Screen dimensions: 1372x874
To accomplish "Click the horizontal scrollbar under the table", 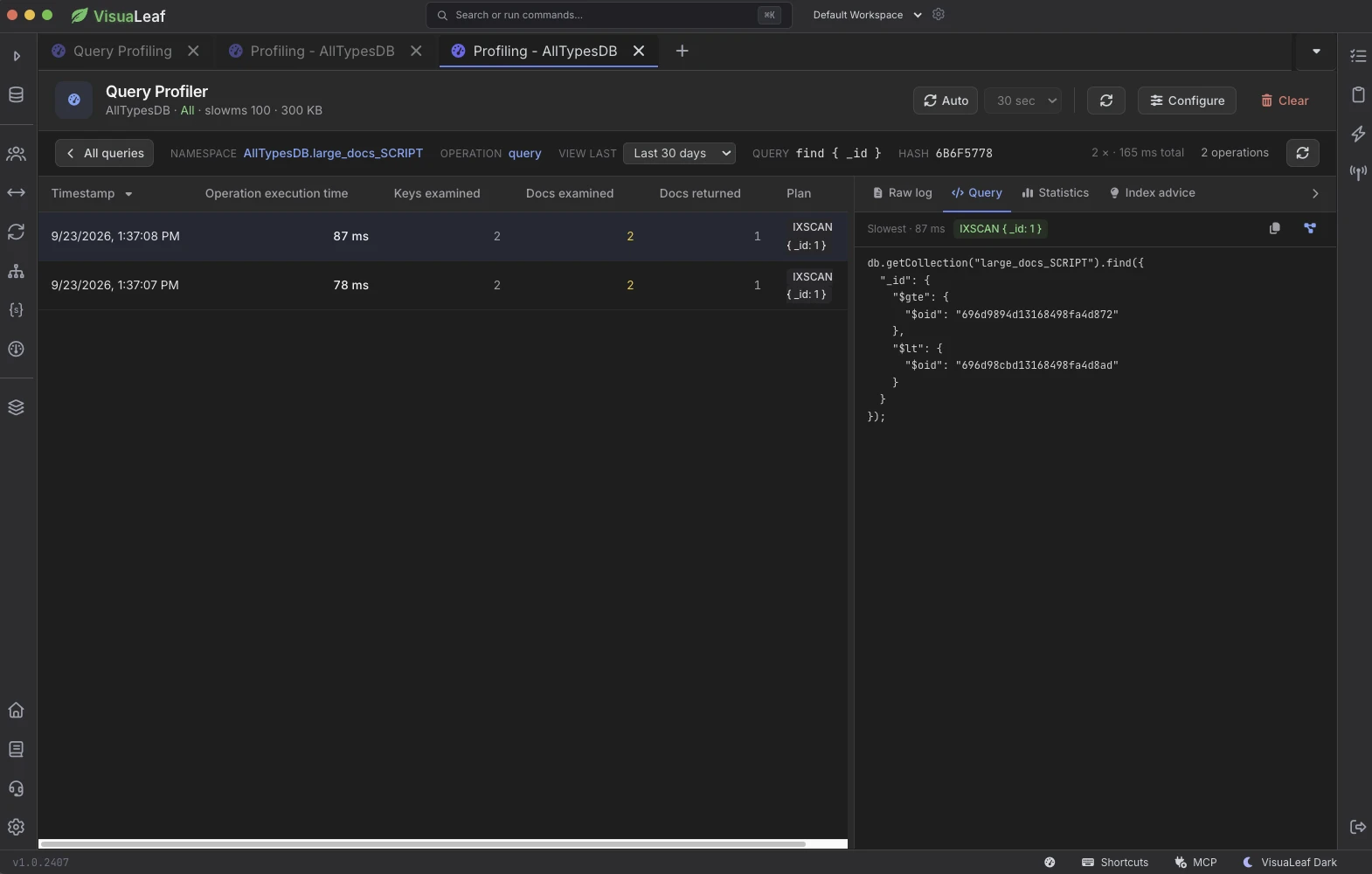I will 422,844.
